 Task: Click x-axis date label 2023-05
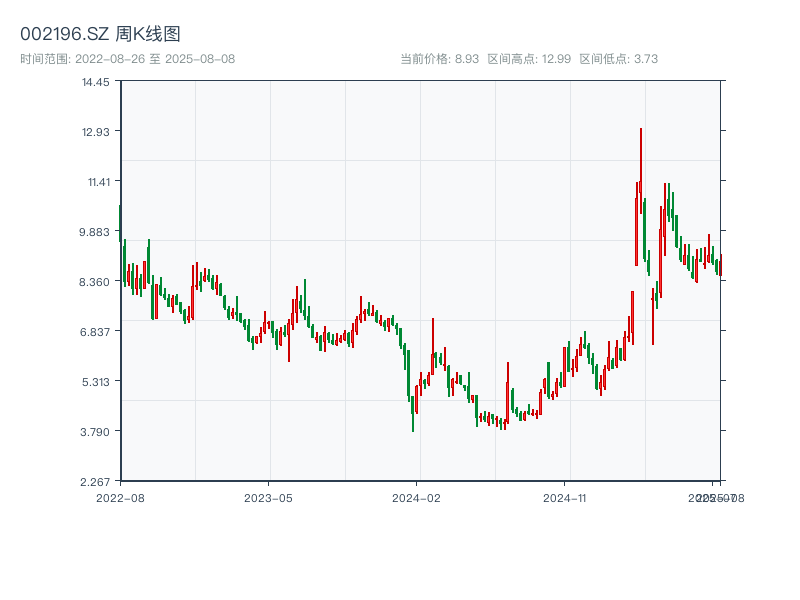(268, 498)
